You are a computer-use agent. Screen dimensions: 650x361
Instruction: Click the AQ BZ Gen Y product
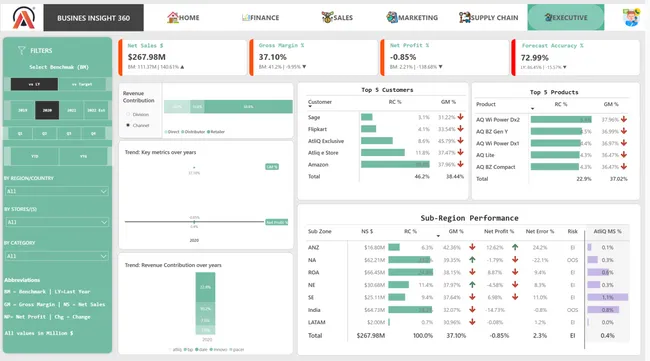[492, 131]
